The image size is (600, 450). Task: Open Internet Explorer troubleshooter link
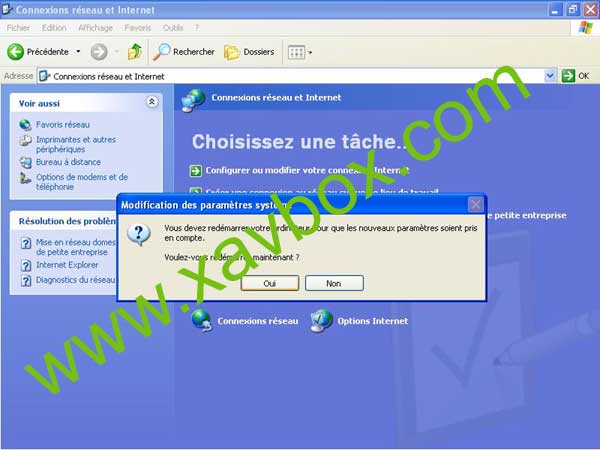tap(67, 265)
